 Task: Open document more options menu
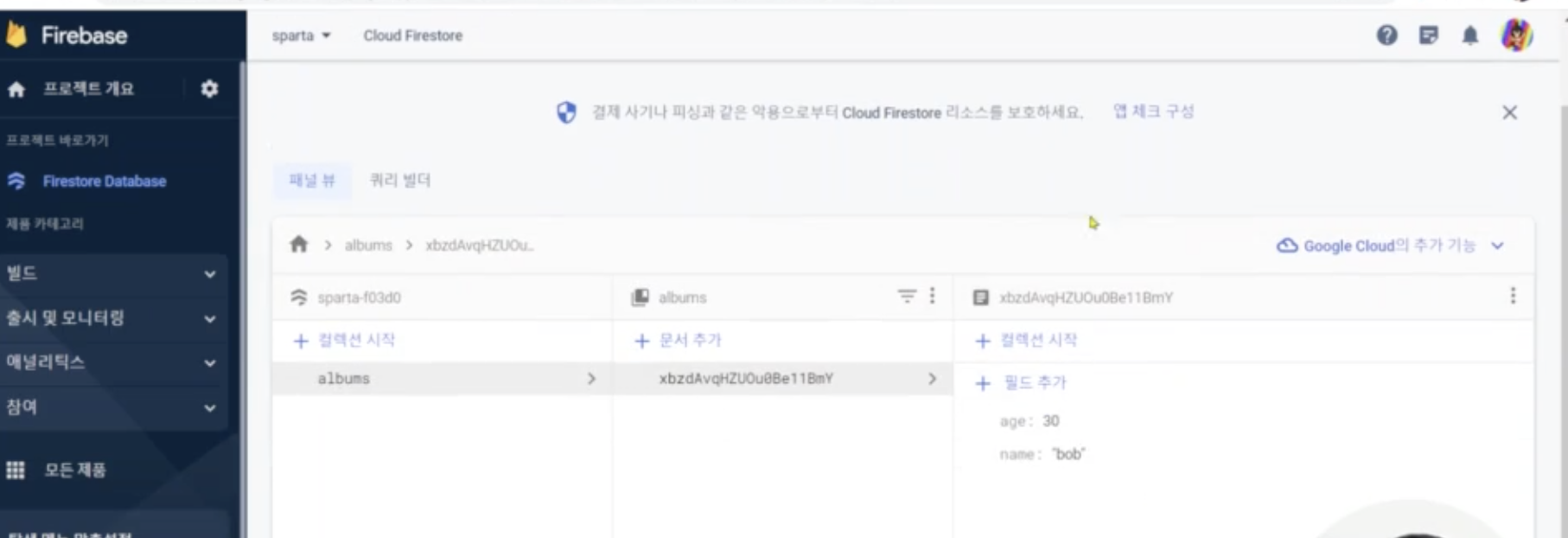point(1513,296)
